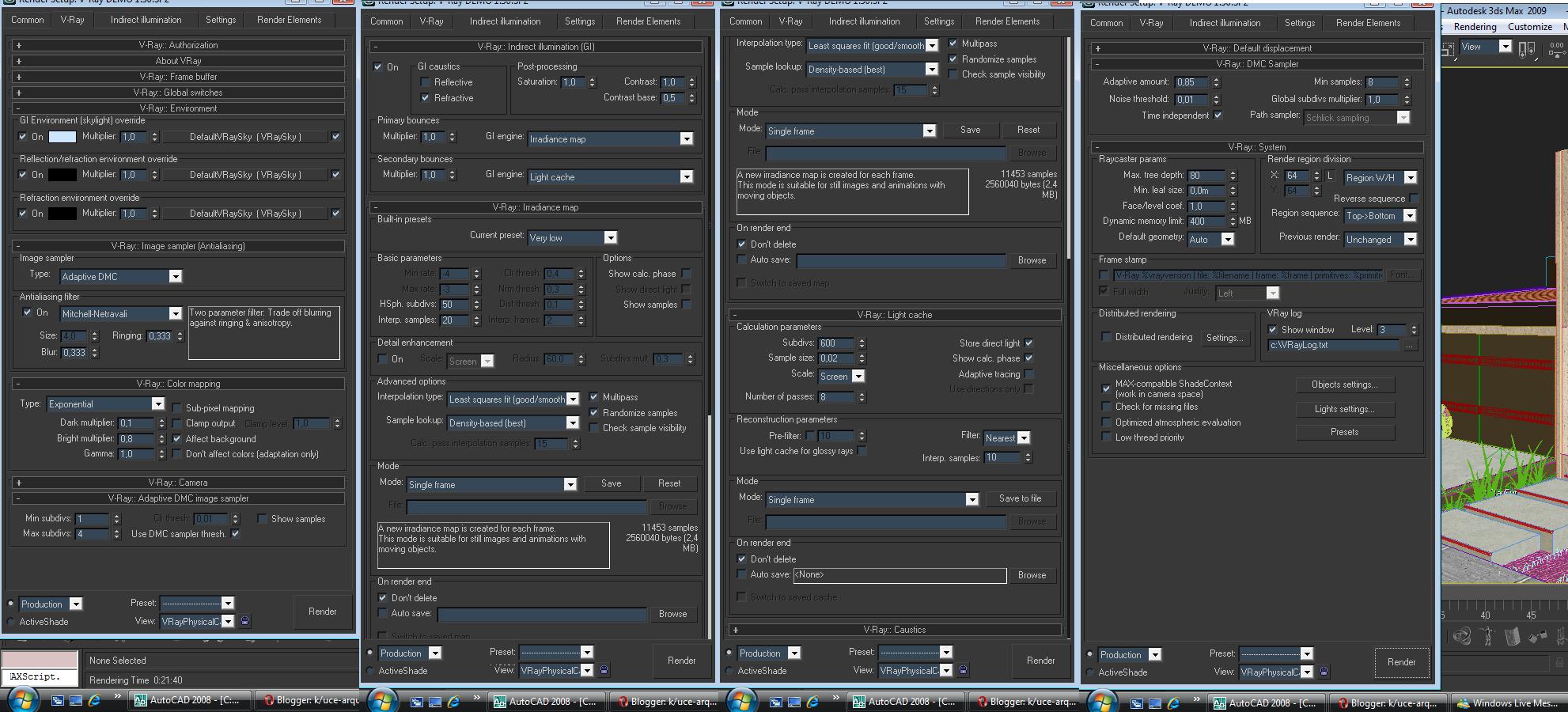Expand the V-Ray:: Caustics rollout
Image resolution: width=1568 pixels, height=712 pixels.
[x=895, y=630]
